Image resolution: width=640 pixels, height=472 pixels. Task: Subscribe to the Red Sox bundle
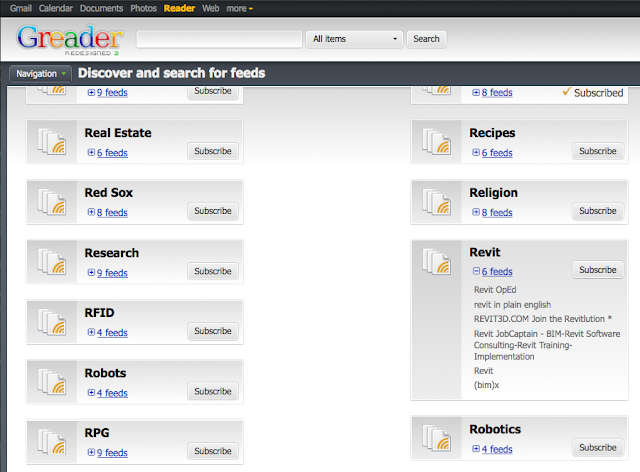(x=213, y=211)
